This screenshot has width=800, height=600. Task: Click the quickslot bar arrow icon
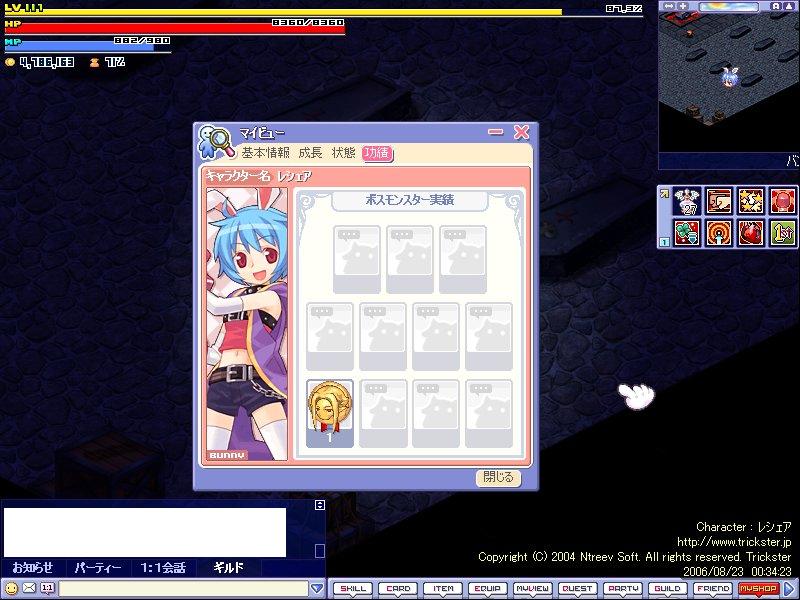(664, 194)
